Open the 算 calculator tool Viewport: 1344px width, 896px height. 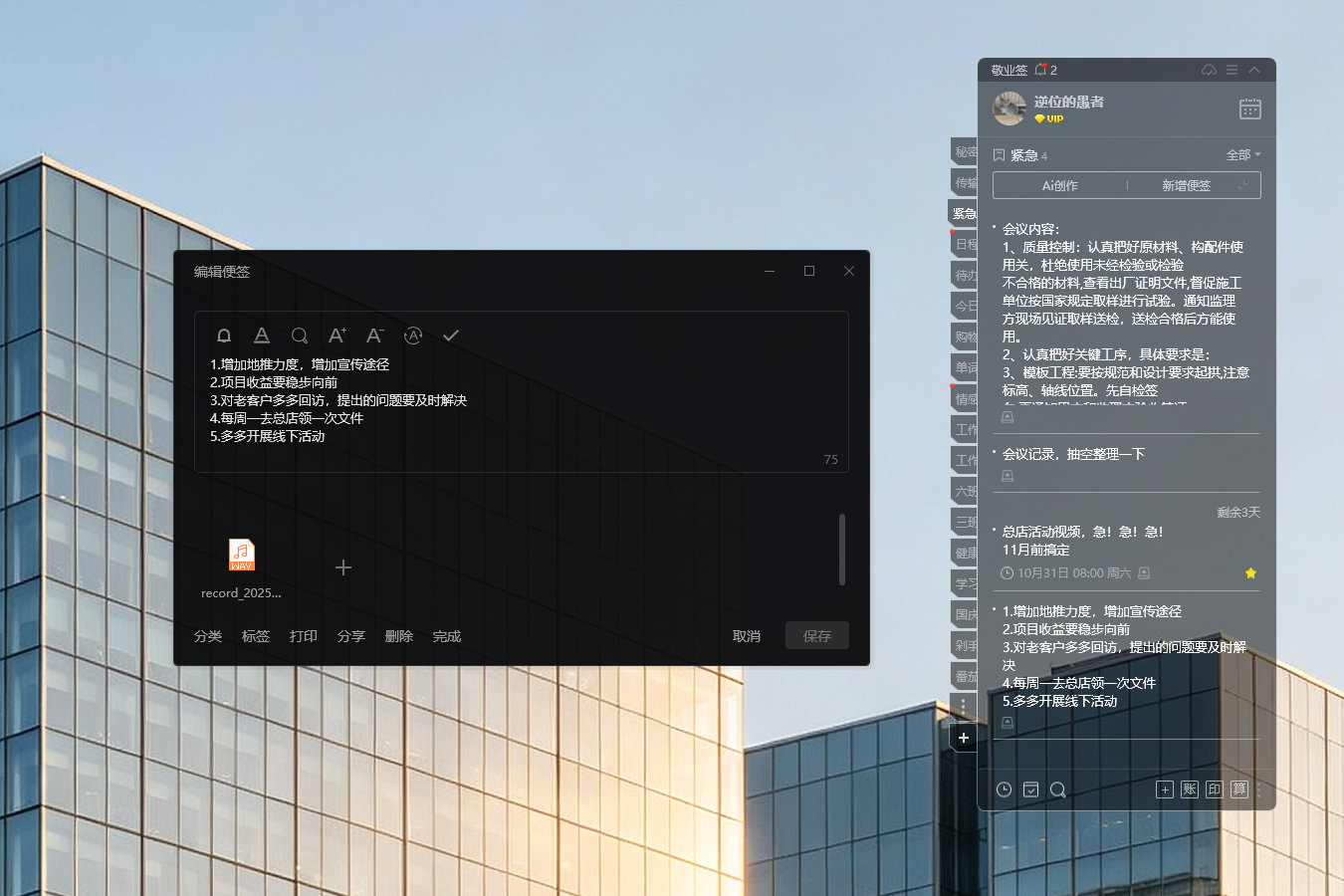[1239, 789]
